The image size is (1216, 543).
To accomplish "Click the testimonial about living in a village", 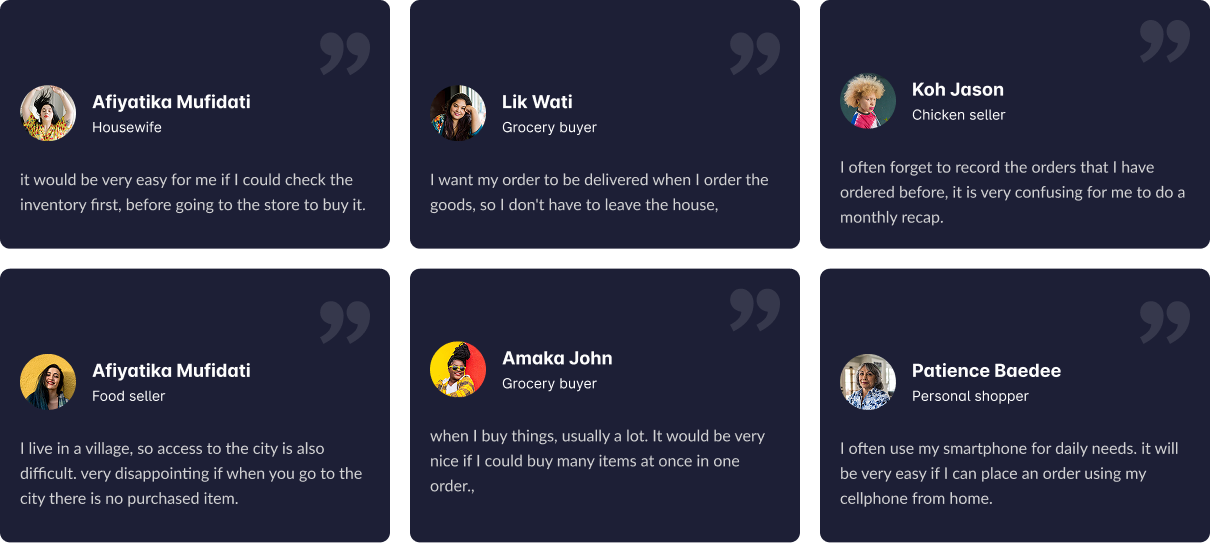I will 191,473.
